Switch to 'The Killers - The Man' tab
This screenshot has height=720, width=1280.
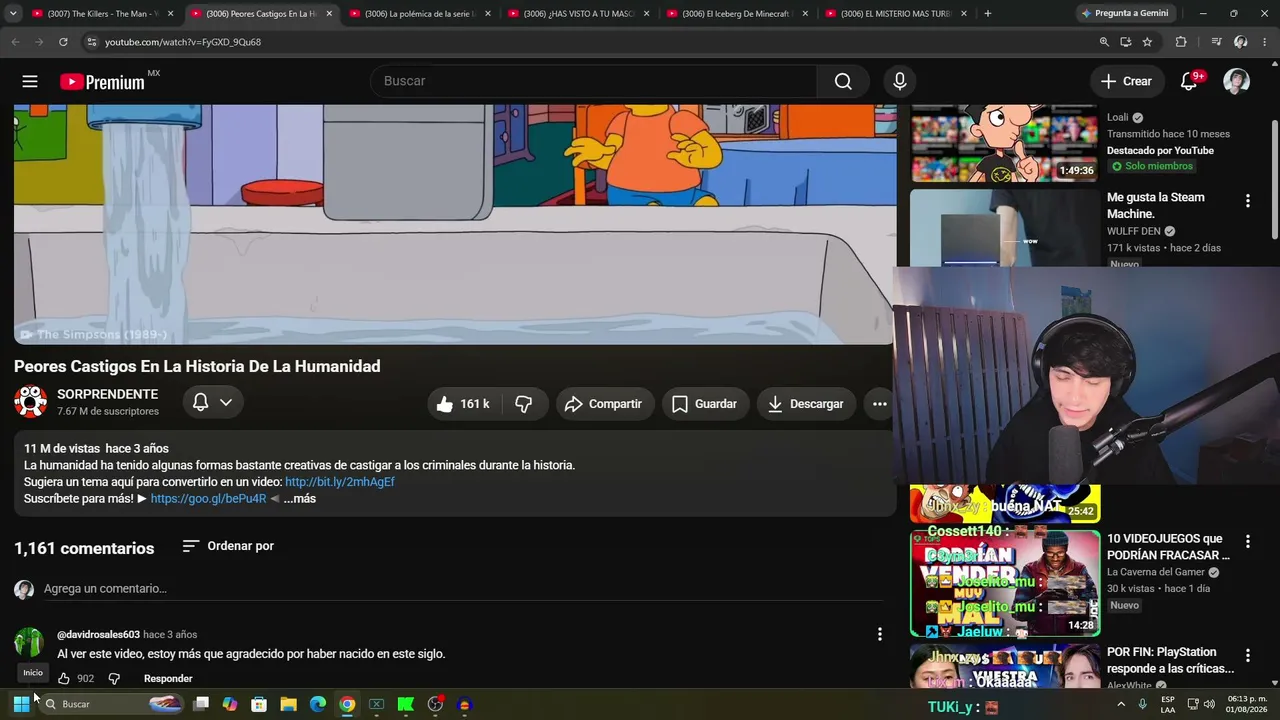click(x=102, y=14)
